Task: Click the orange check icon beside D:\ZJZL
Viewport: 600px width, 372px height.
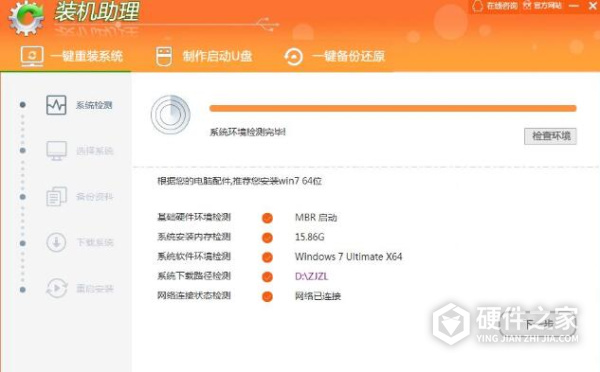Action: coord(267,276)
